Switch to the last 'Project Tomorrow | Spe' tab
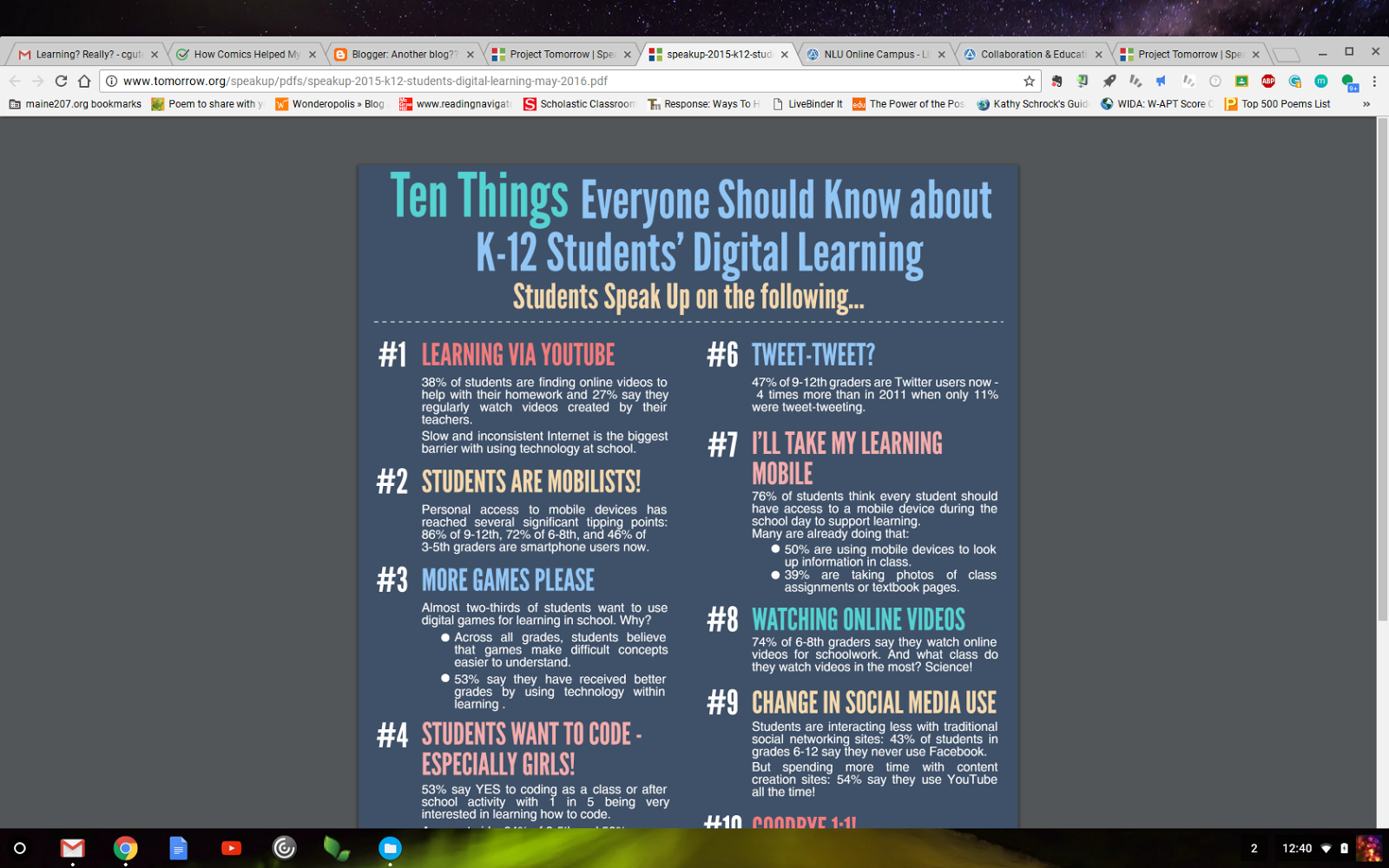Viewport: 1389px width, 868px height. [1188, 54]
